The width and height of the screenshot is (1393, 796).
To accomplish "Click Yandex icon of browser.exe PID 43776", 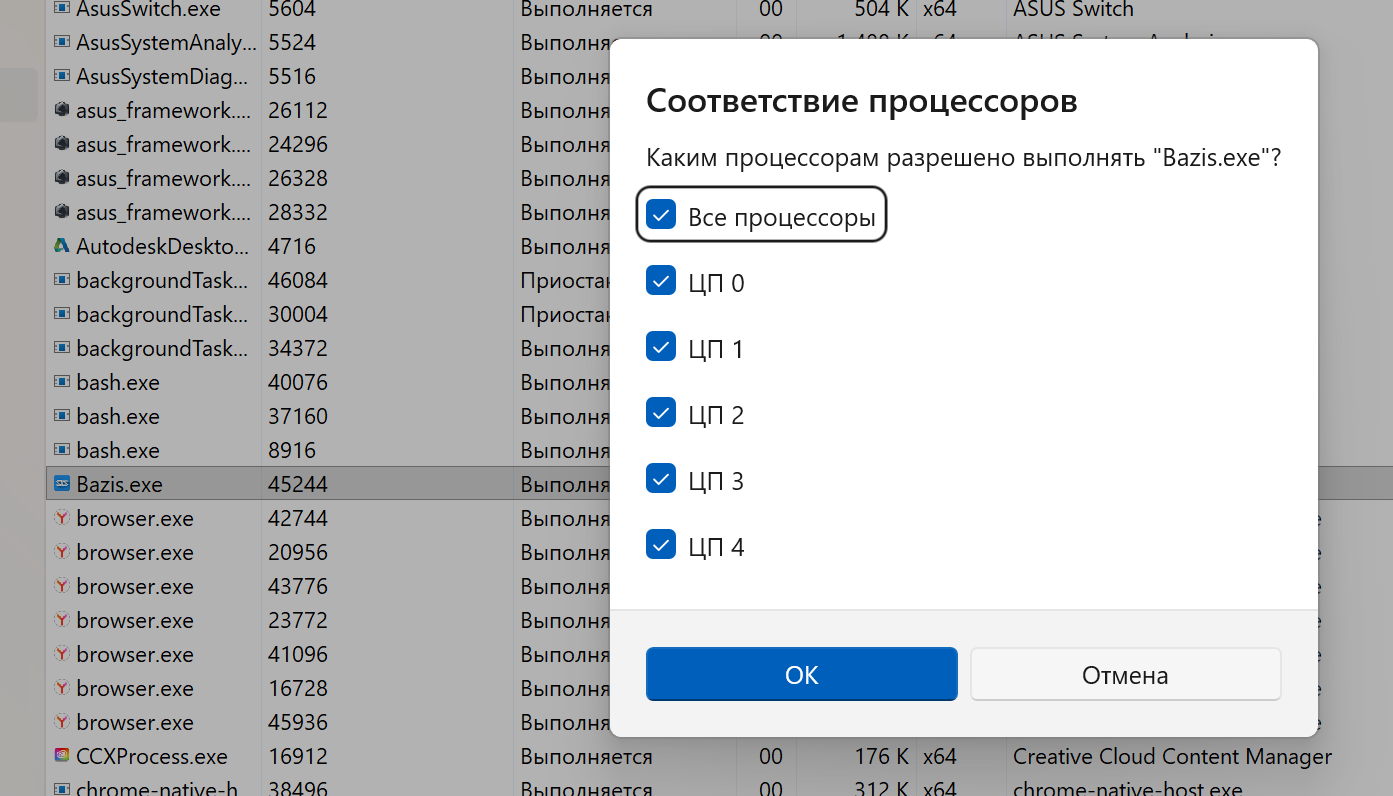I will [x=61, y=586].
